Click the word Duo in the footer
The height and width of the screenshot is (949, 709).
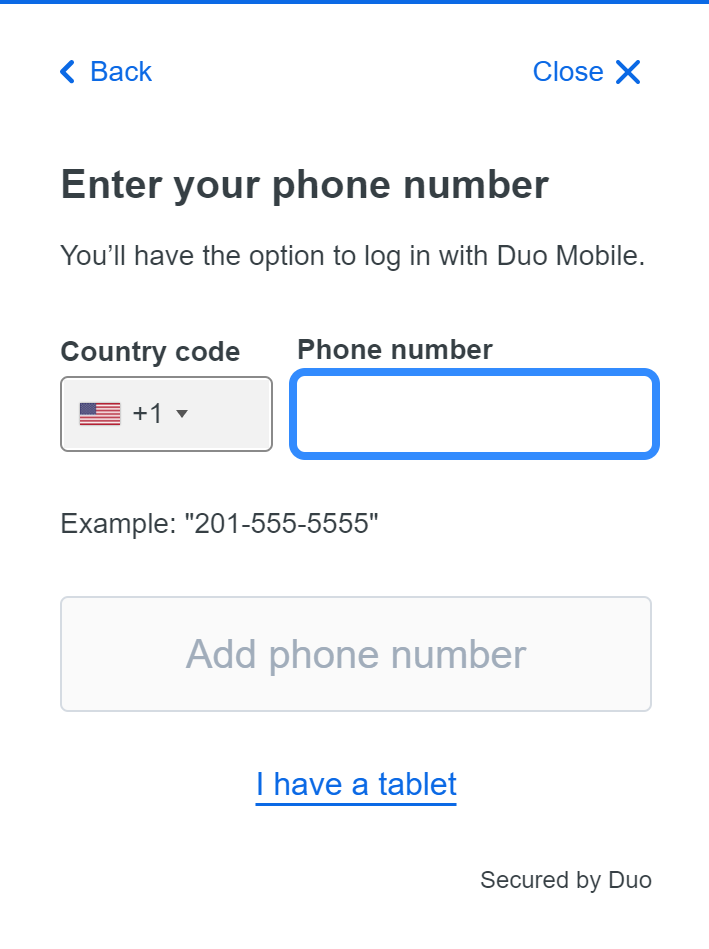(x=630, y=880)
